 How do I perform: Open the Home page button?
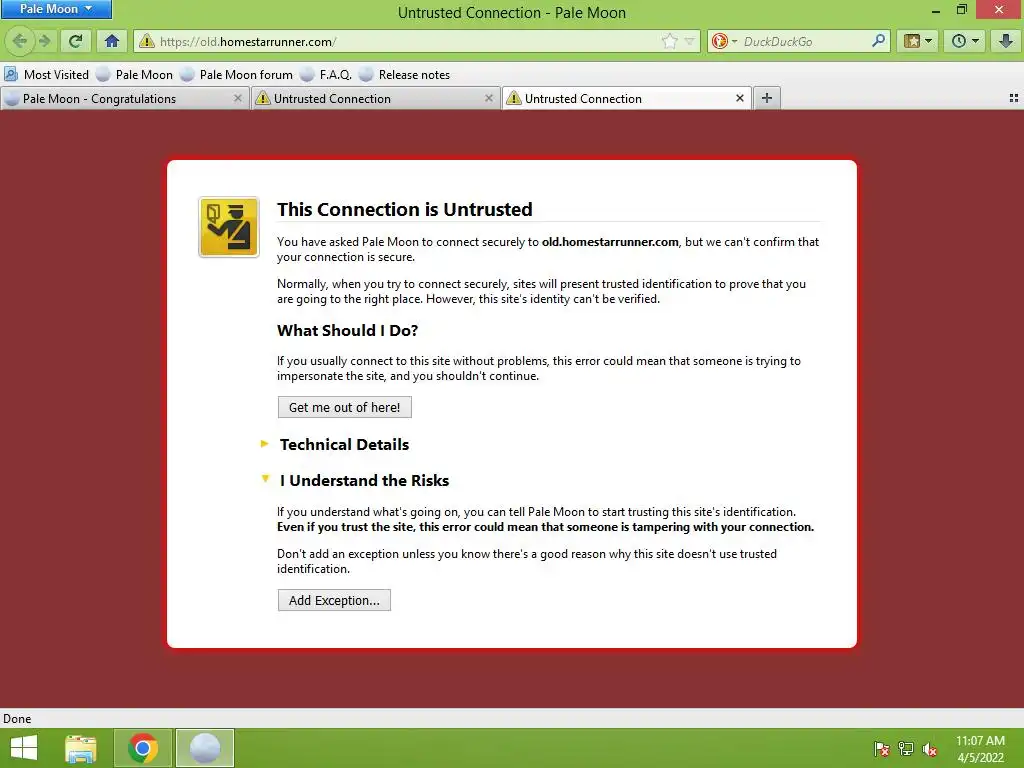point(112,41)
